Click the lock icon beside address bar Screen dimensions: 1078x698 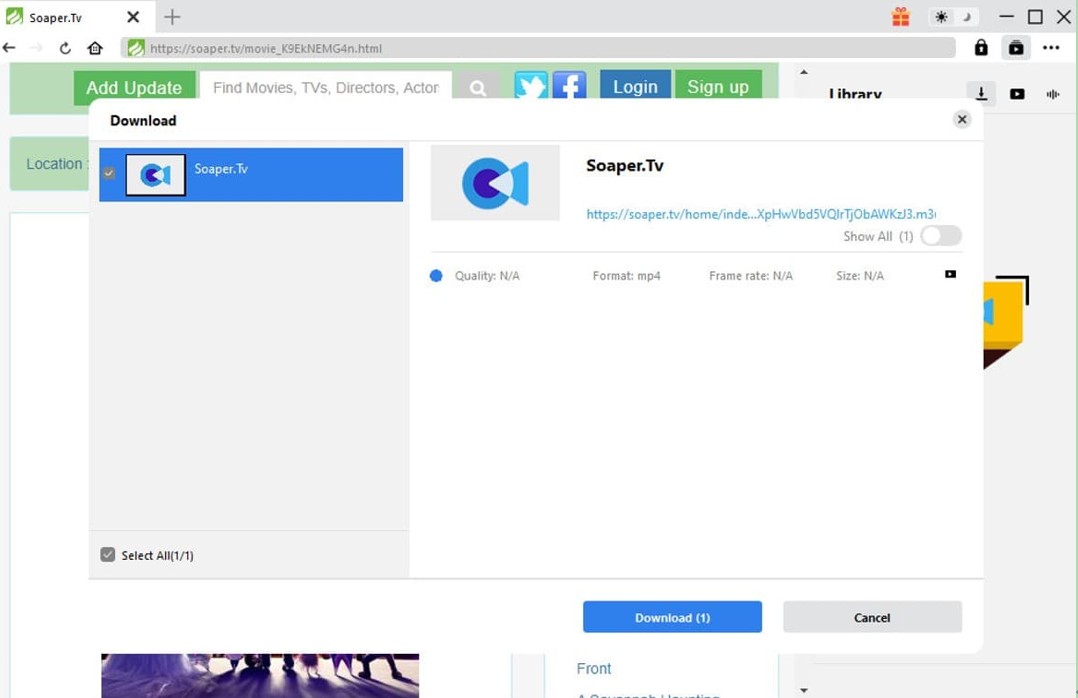pyautogui.click(x=981, y=48)
